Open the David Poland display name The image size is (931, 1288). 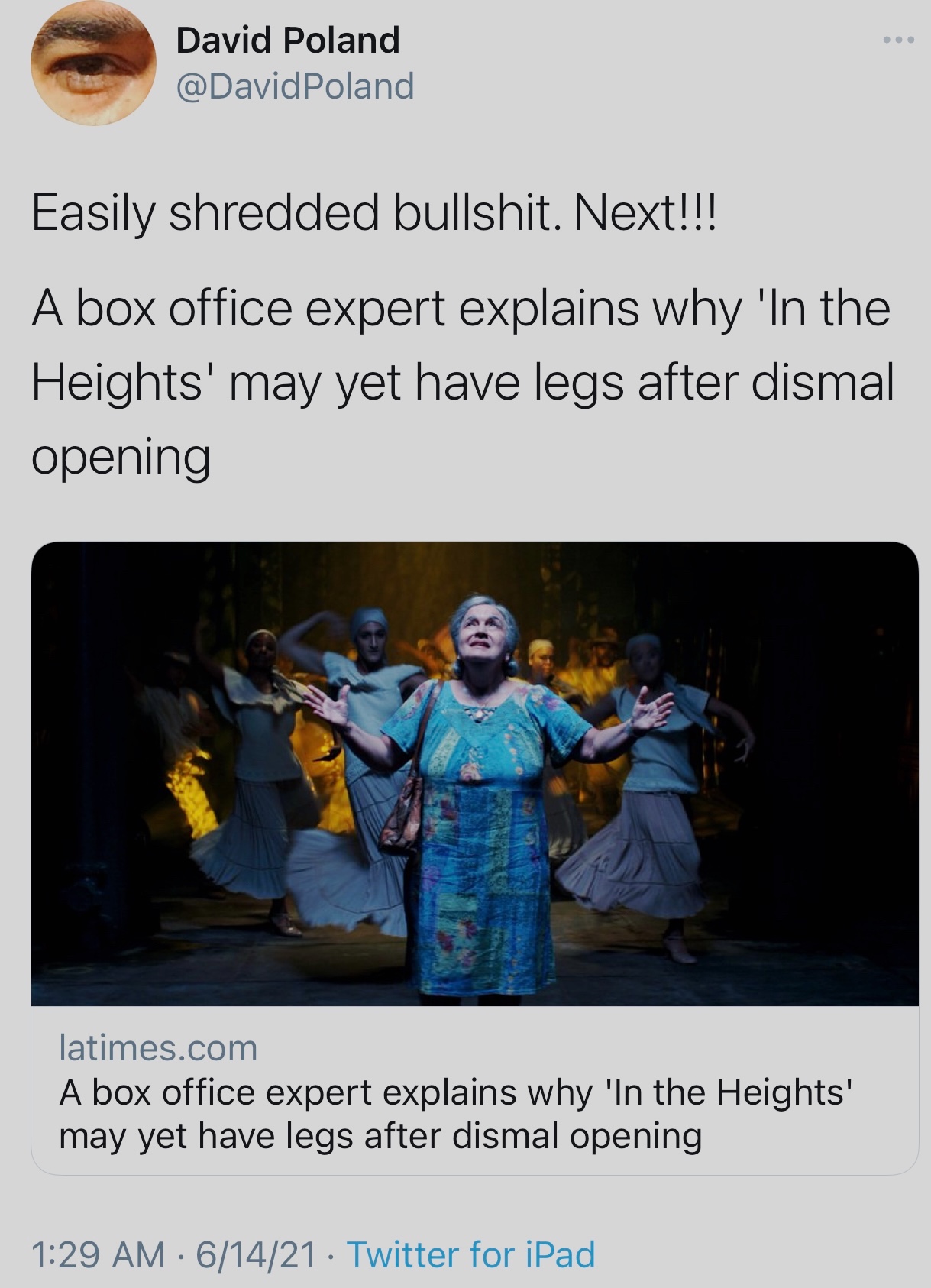(288, 40)
